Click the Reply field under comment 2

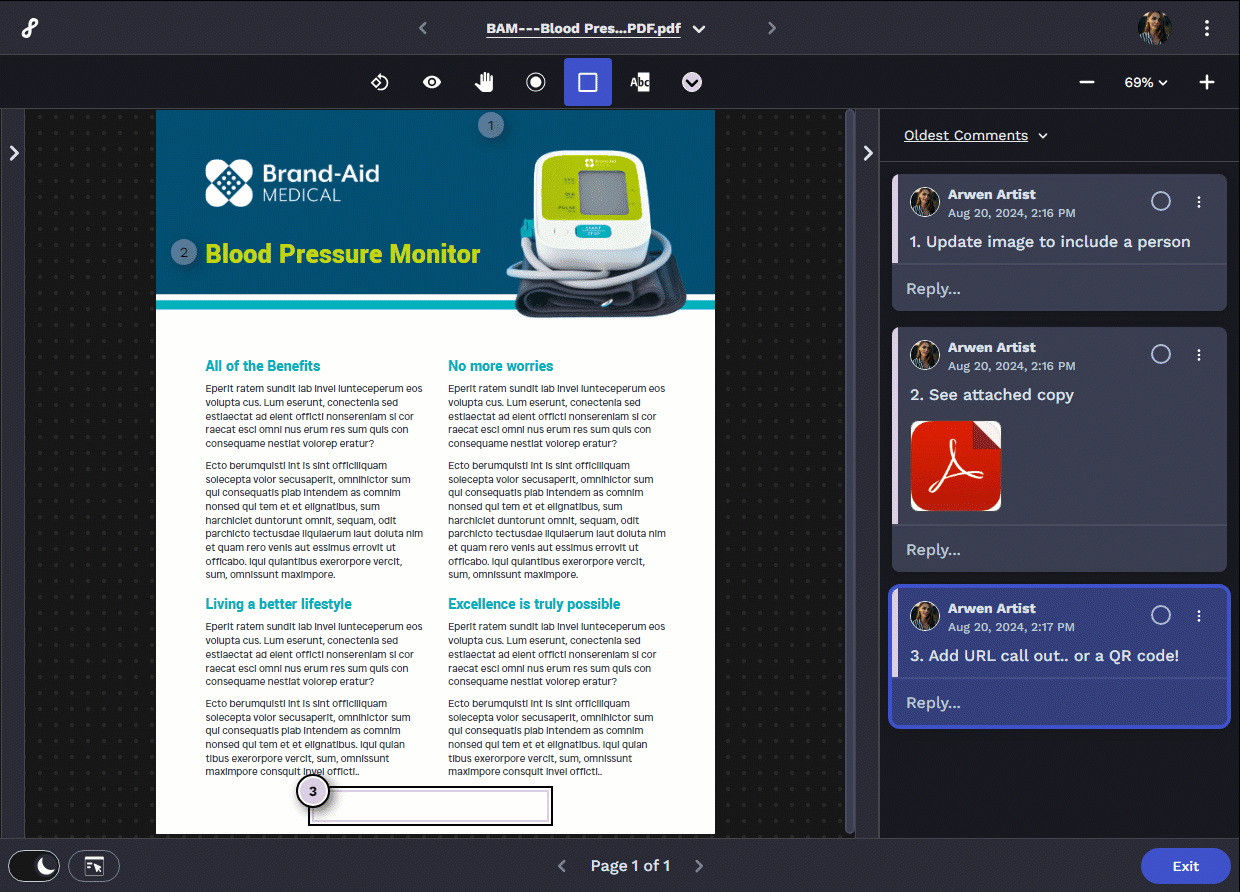coord(1060,549)
